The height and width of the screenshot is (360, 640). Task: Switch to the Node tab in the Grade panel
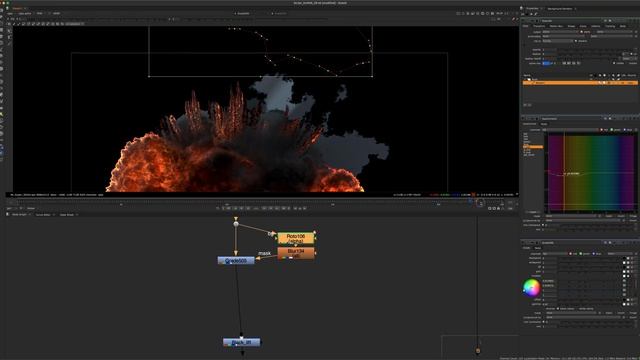(538, 248)
